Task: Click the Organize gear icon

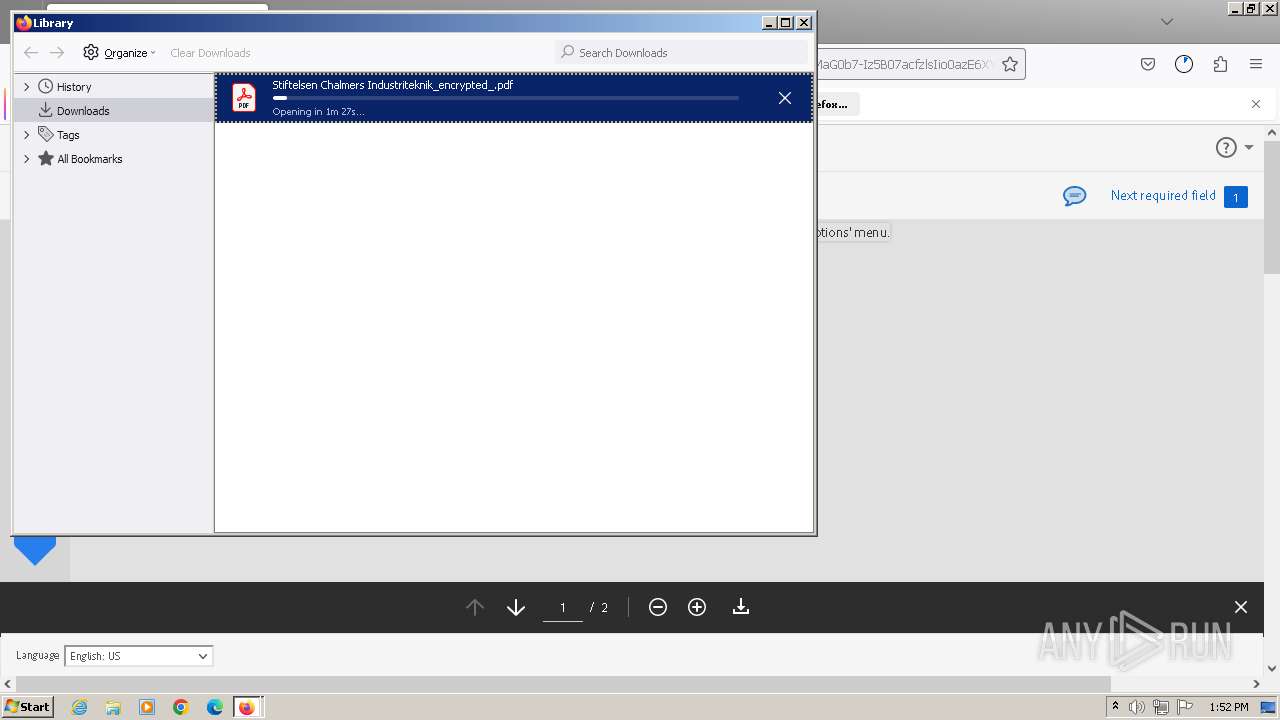Action: (91, 52)
